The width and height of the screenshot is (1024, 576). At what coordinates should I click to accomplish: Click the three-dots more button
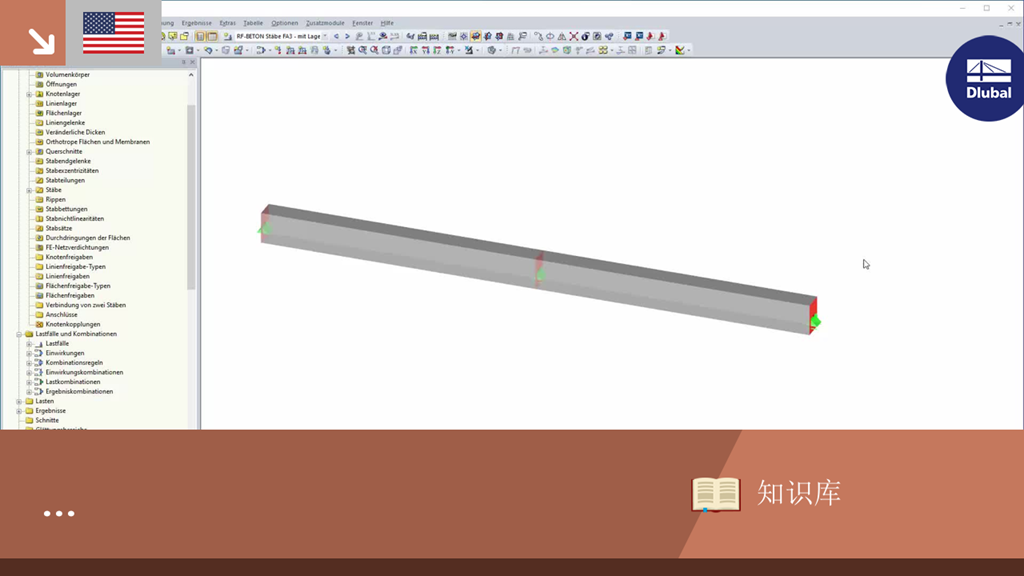pyautogui.click(x=59, y=514)
